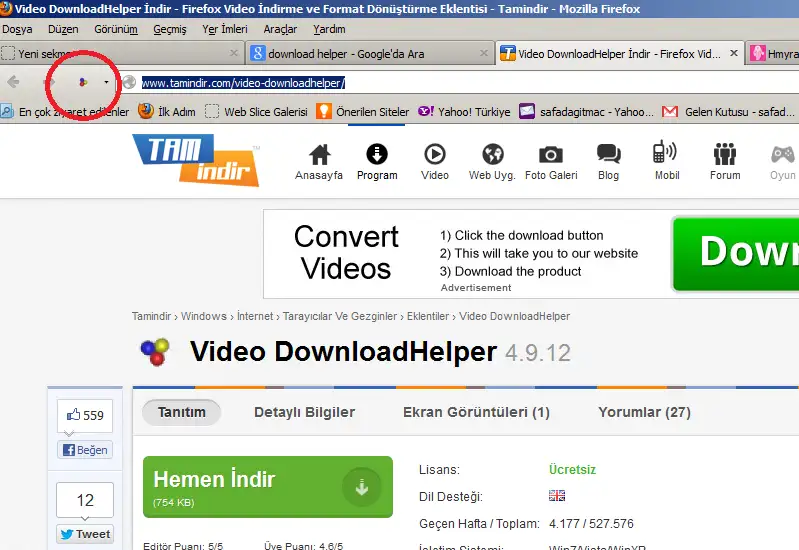Click the Facebook Beğen button
The image size is (799, 550).
click(x=84, y=450)
